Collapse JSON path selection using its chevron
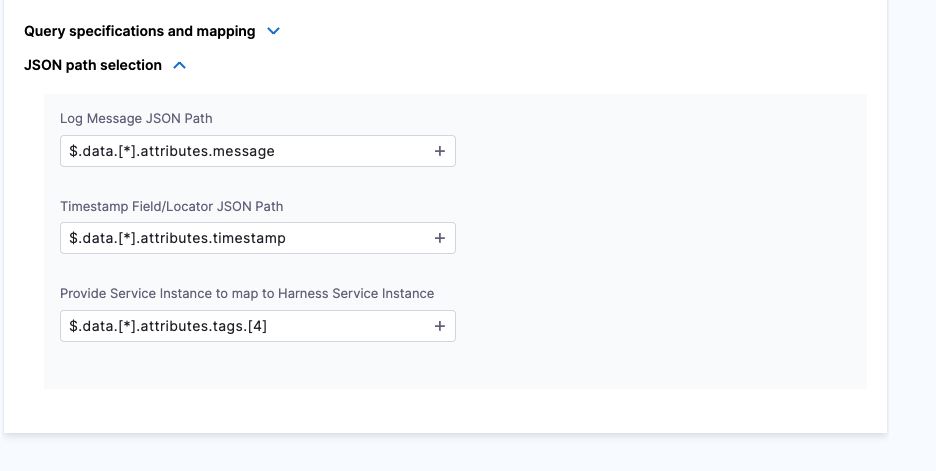 click(180, 65)
